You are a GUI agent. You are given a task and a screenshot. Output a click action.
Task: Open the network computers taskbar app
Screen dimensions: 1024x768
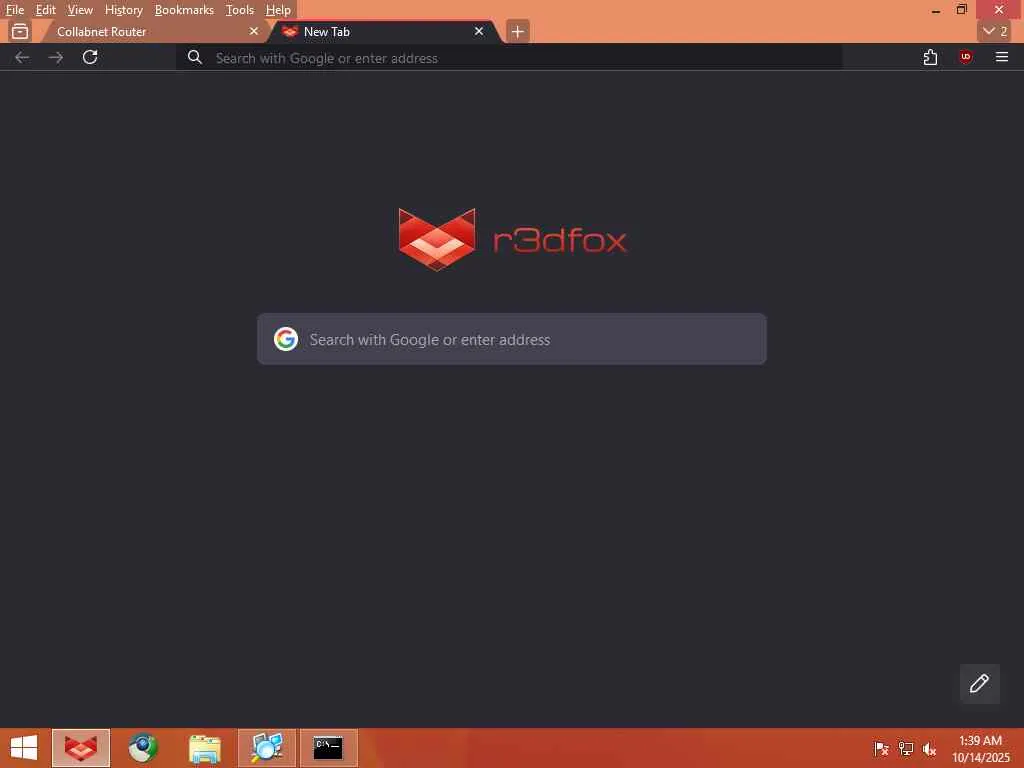pos(267,748)
